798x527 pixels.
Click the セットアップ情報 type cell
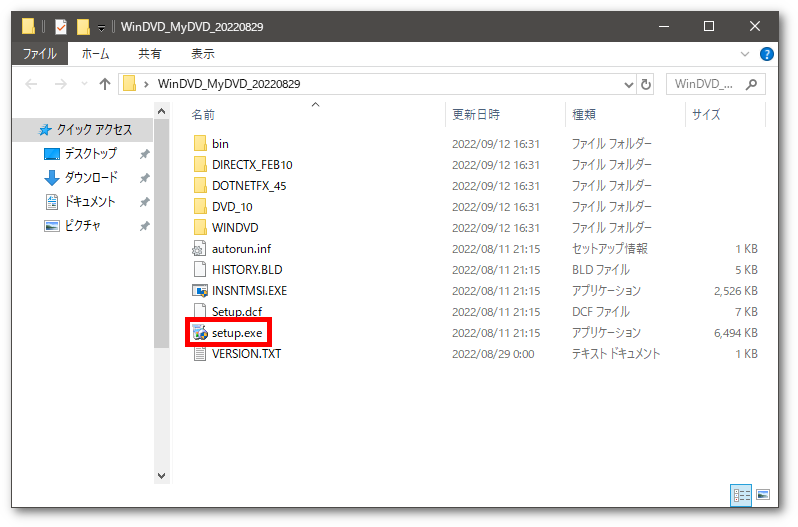click(x=610, y=248)
